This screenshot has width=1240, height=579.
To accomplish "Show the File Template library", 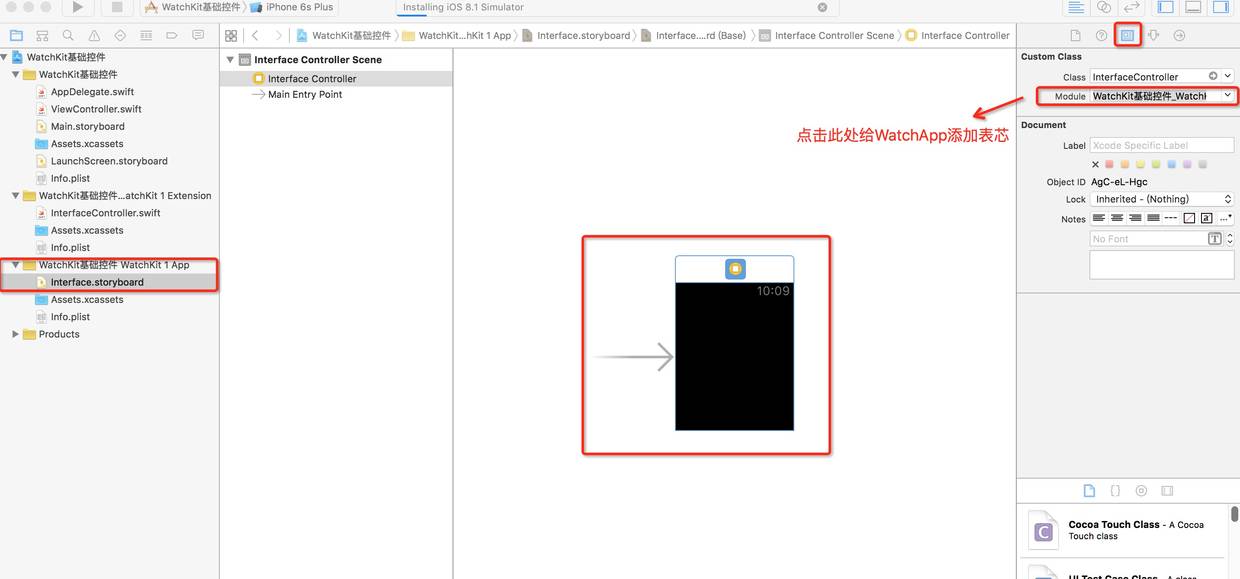I will 1090,491.
